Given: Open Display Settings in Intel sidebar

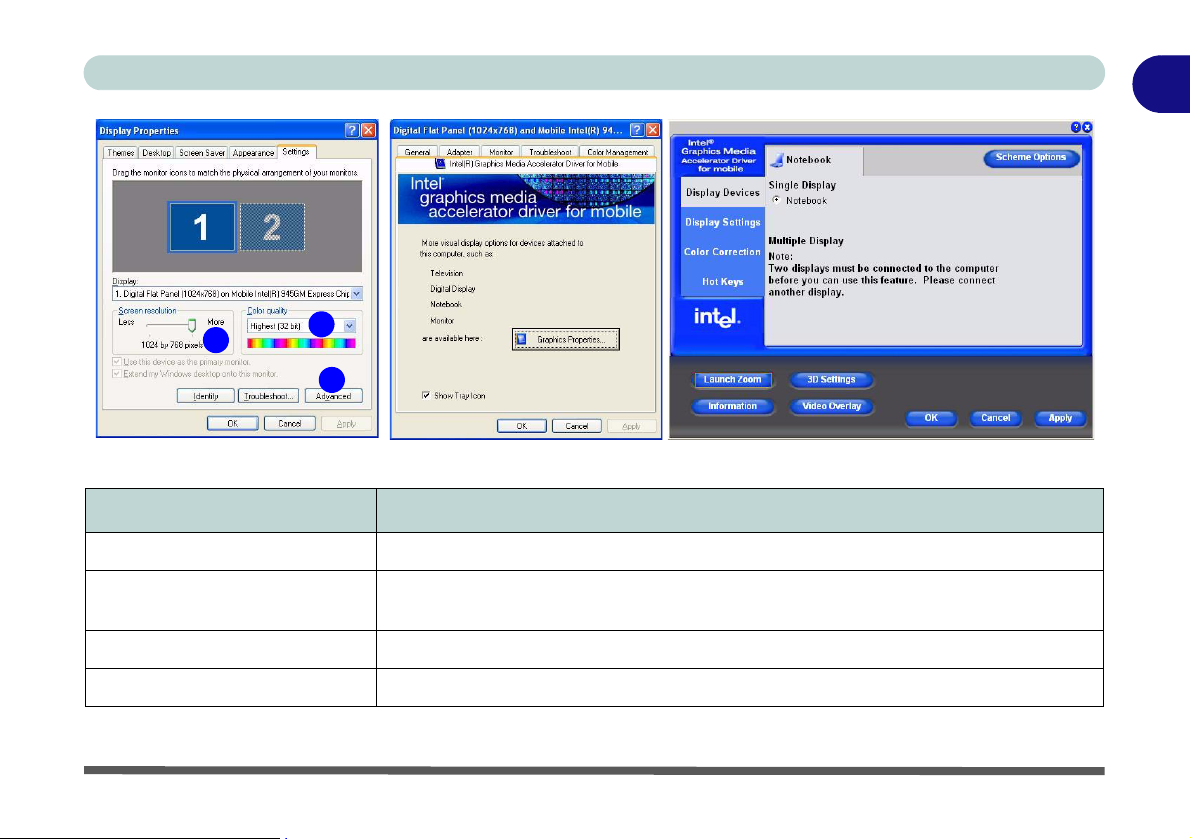Looking at the screenshot, I should coord(722,222).
